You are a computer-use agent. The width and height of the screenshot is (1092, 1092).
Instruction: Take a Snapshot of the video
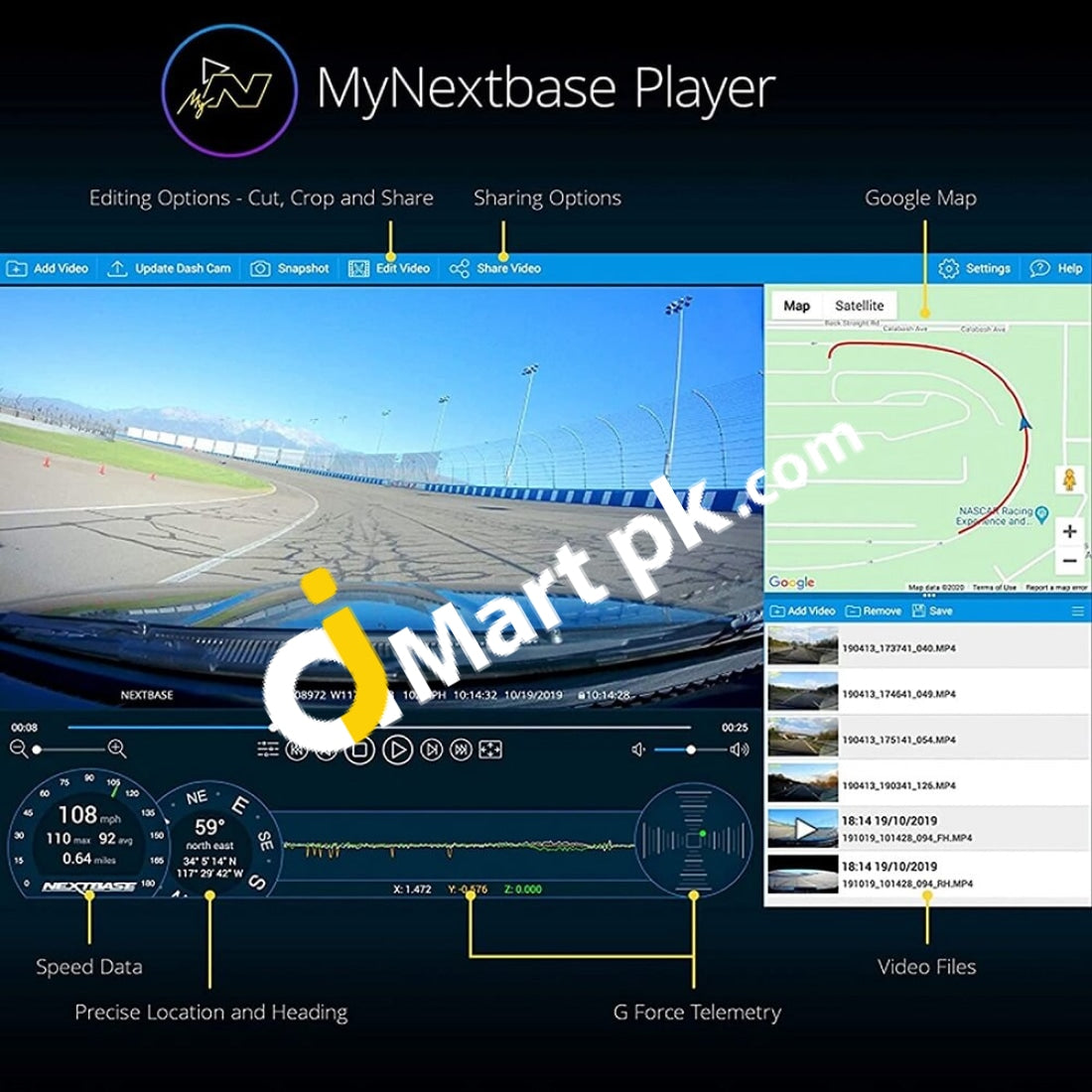[x=290, y=268]
